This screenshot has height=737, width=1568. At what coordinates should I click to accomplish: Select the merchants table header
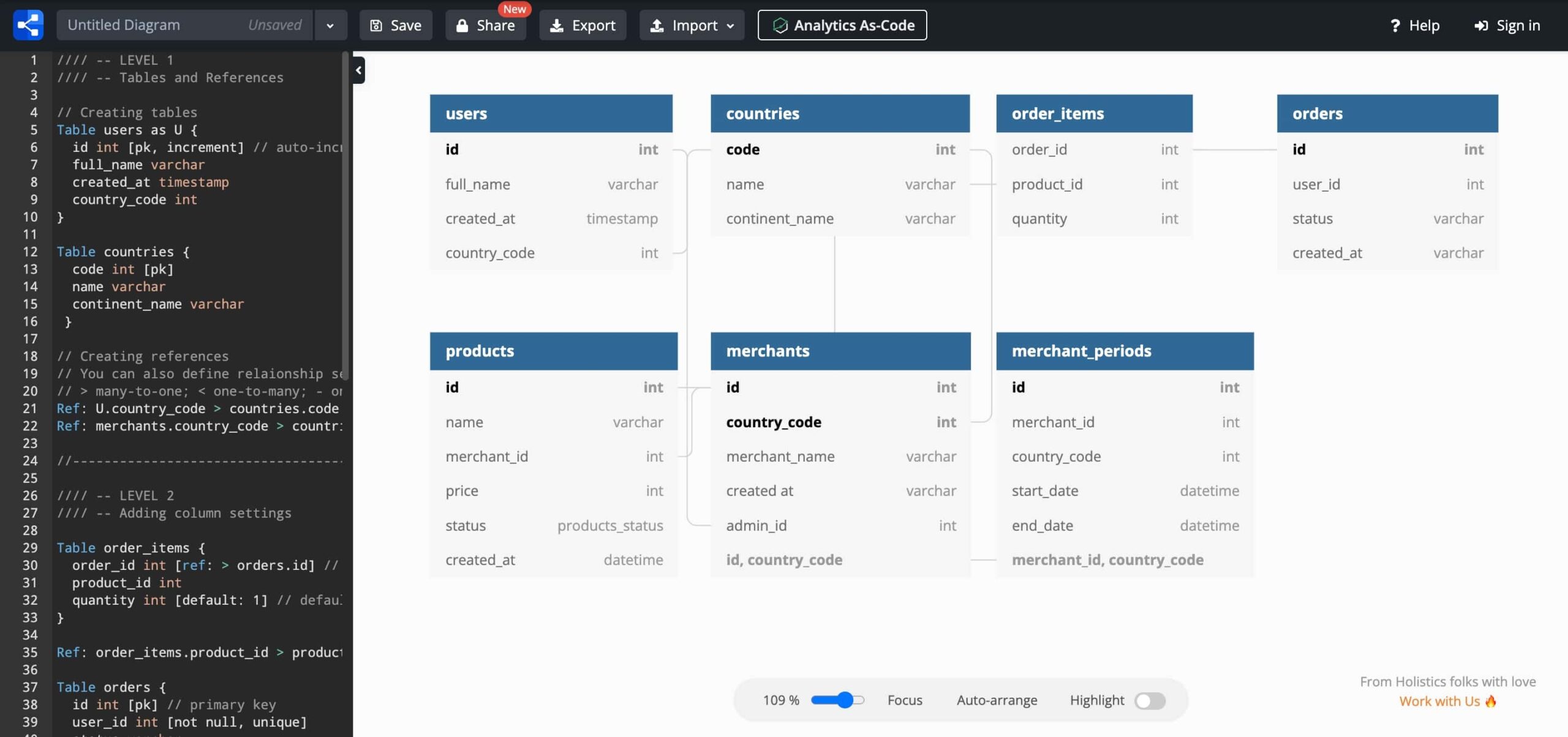pos(840,351)
